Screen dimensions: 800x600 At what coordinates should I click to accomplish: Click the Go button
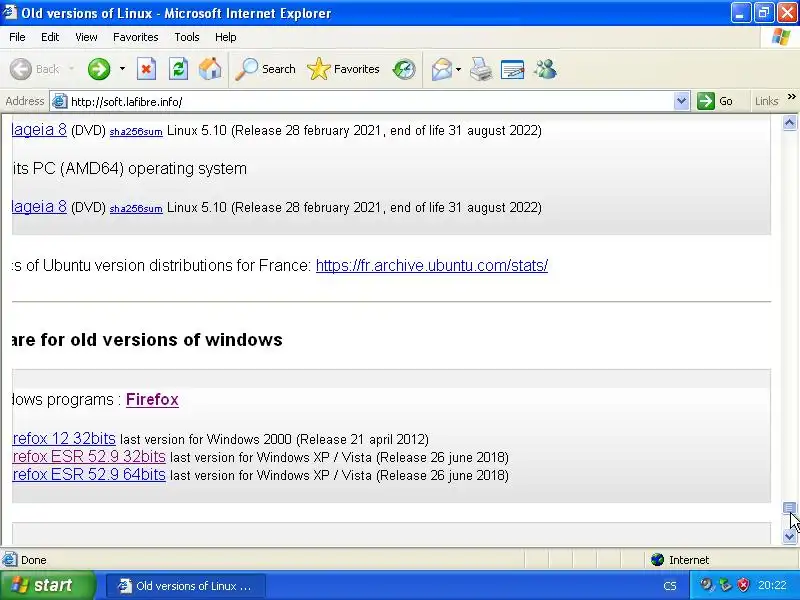click(715, 102)
